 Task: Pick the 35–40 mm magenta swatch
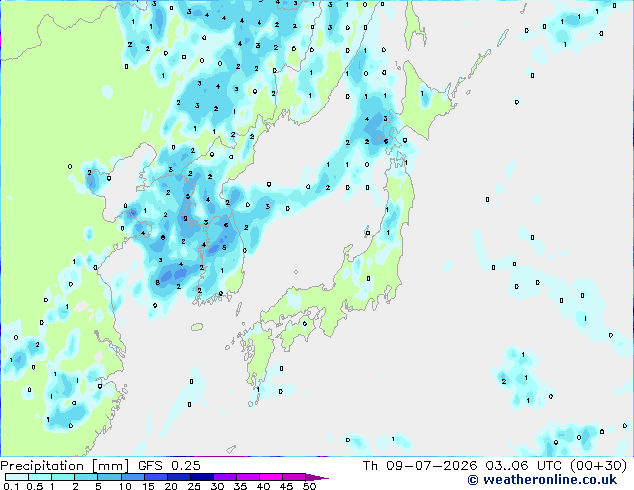[x=248, y=477]
